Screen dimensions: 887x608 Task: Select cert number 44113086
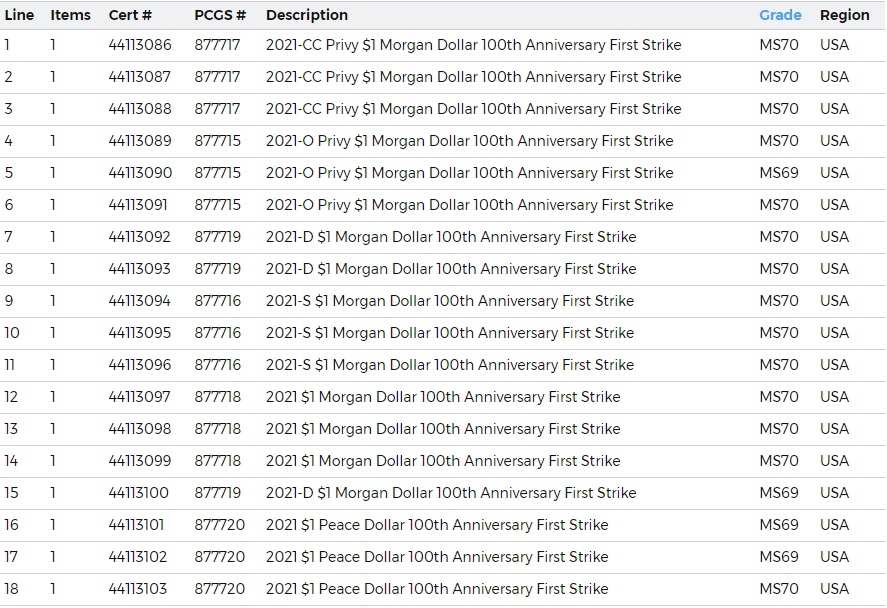[140, 45]
